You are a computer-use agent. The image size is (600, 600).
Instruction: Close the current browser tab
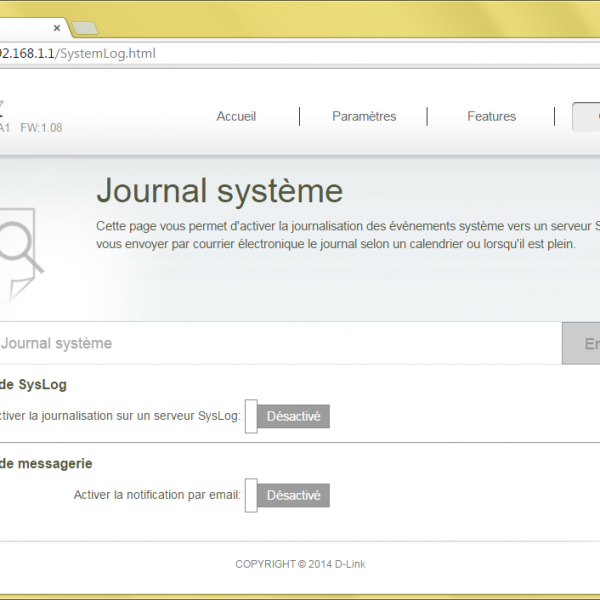point(58,27)
